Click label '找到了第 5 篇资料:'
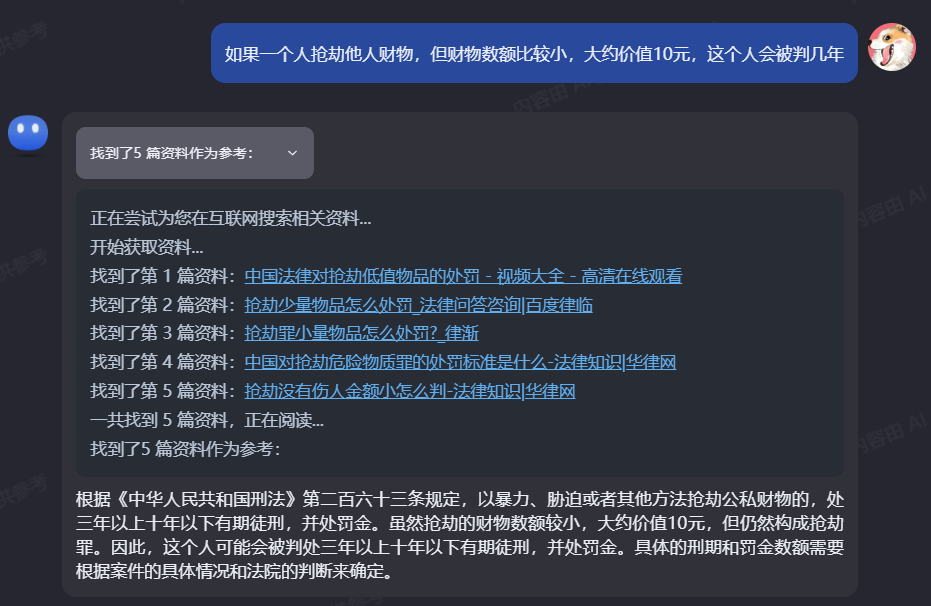This screenshot has width=931, height=606. click(x=163, y=391)
